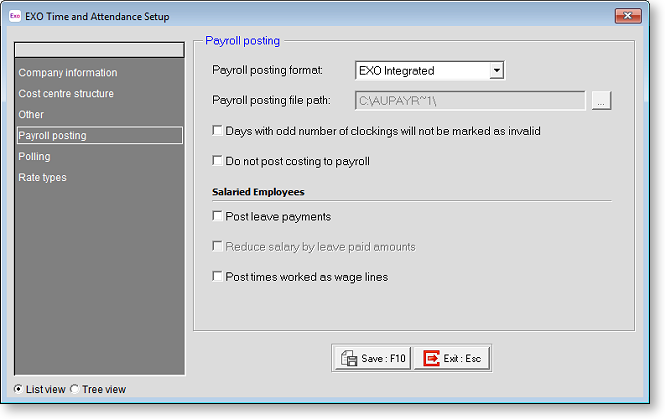665x419 pixels.
Task: Go to Cost centre structure section
Action: (66, 94)
